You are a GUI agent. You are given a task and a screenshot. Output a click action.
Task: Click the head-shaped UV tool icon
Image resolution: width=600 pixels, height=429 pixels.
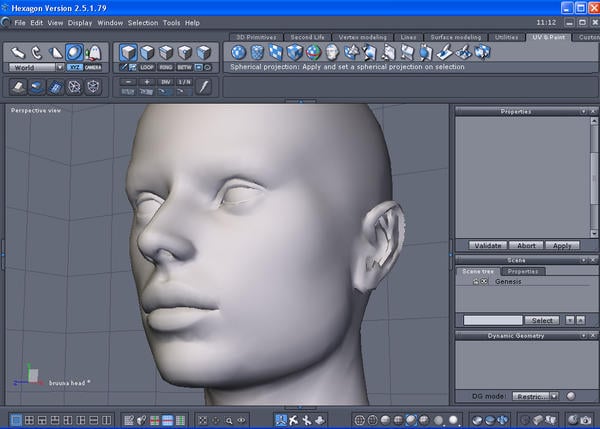[332, 51]
